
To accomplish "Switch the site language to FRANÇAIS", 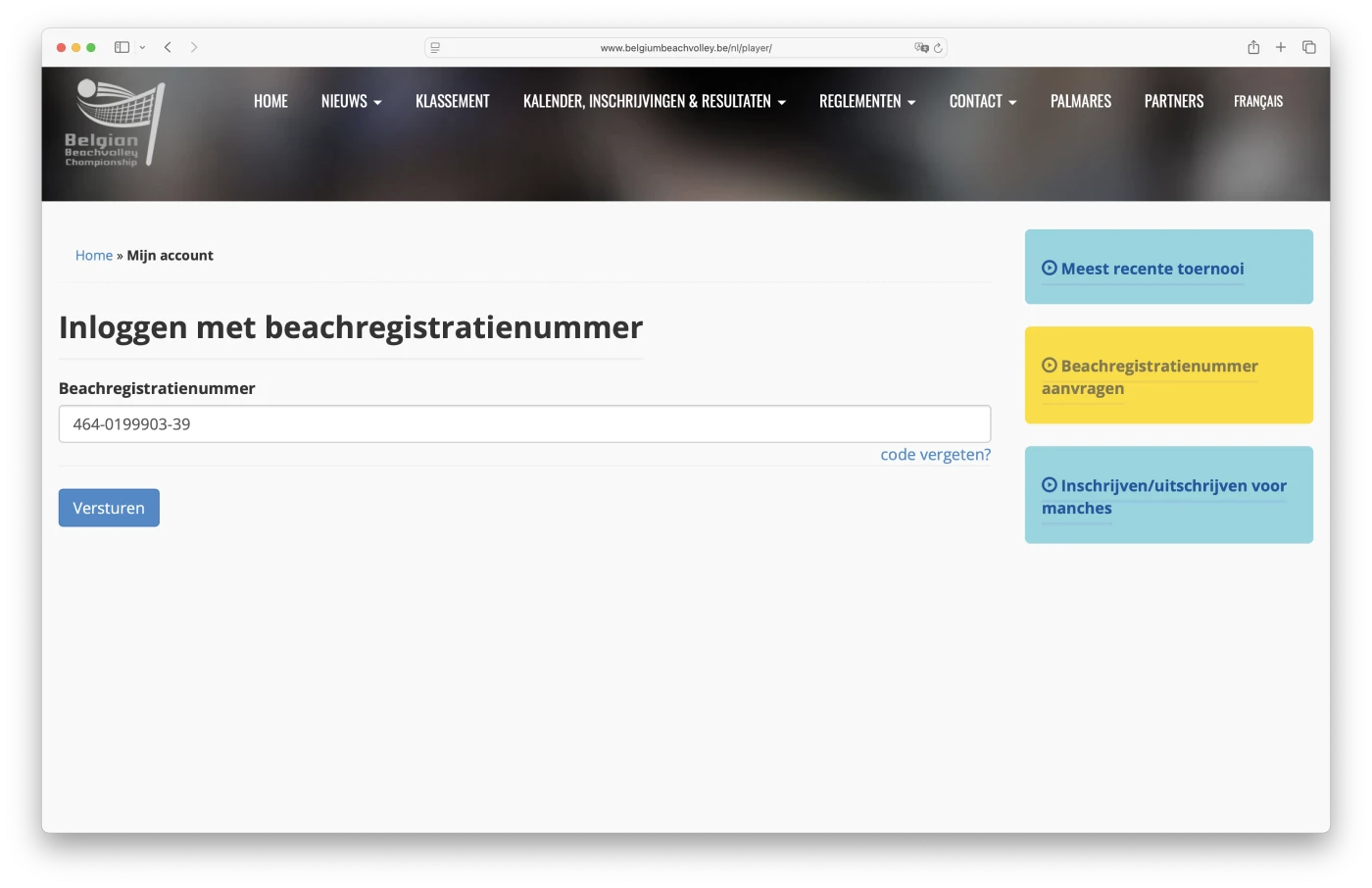I will [1257, 101].
